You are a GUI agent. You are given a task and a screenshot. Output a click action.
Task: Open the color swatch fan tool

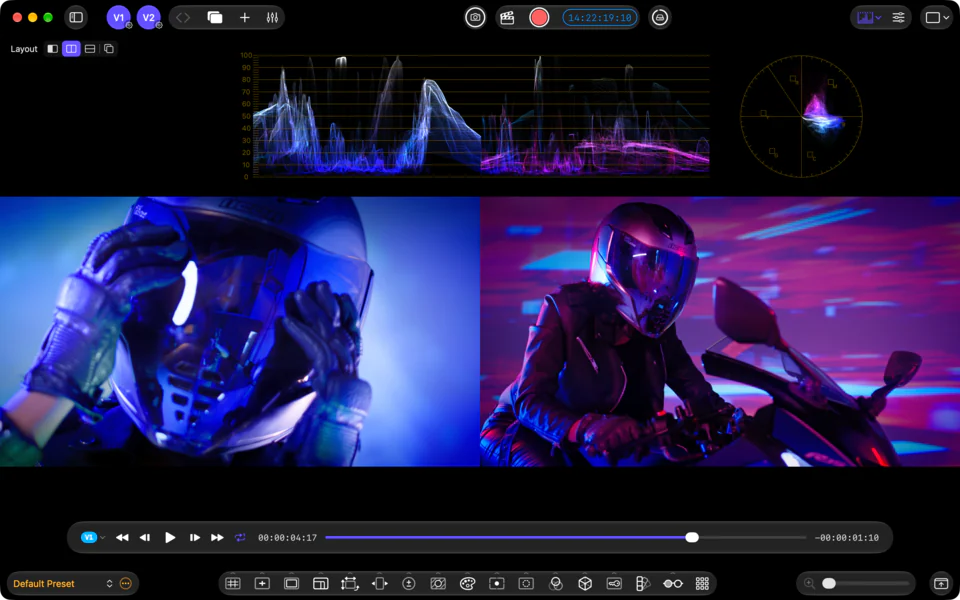click(643, 583)
